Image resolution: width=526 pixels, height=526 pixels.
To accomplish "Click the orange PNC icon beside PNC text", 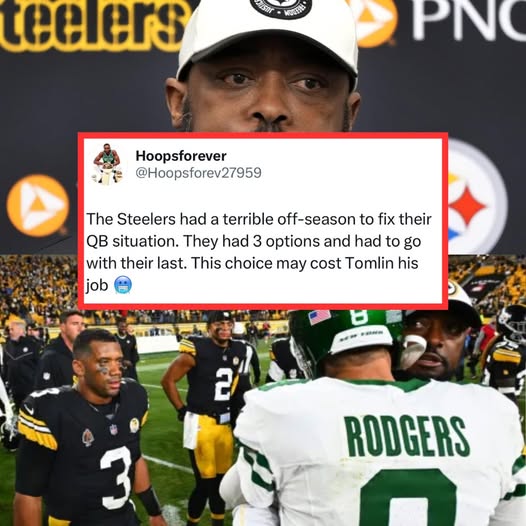I will point(376,21).
